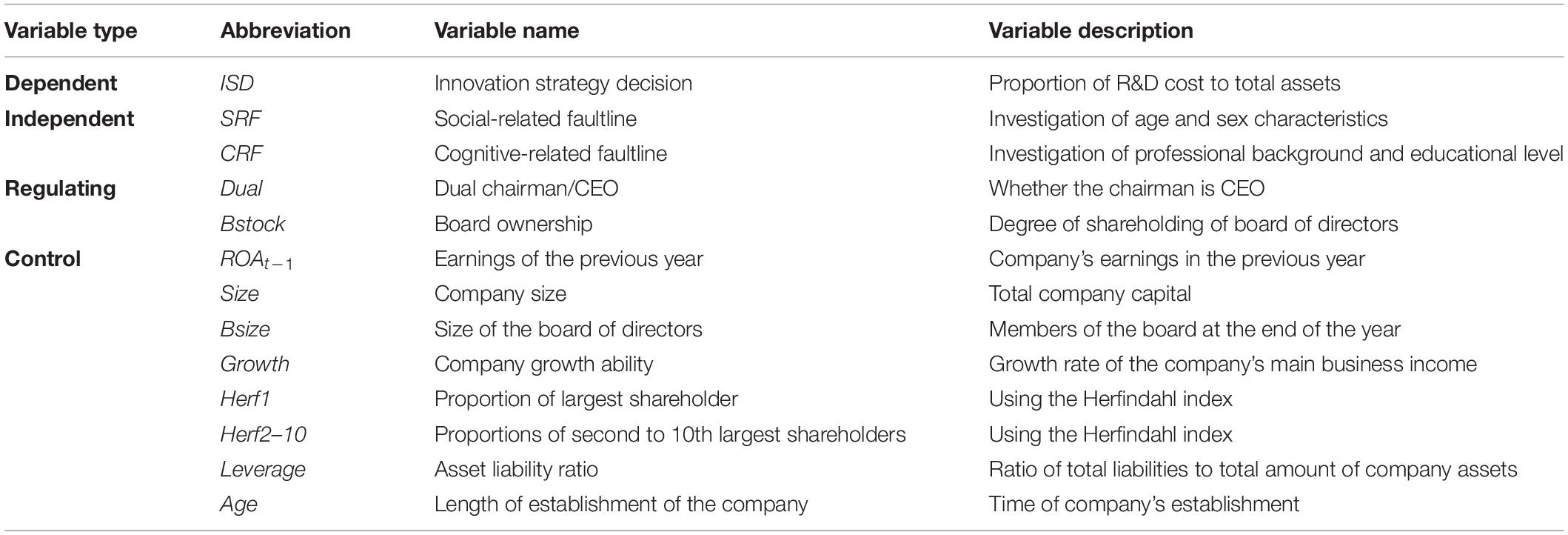Click the ISD abbreviation

pyautogui.click(x=237, y=83)
